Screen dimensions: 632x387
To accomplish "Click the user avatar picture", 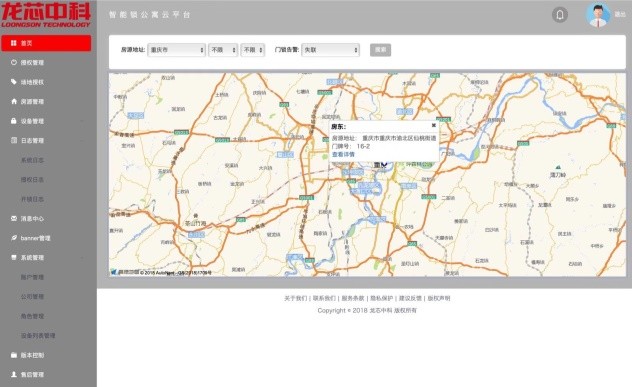I will click(598, 15).
